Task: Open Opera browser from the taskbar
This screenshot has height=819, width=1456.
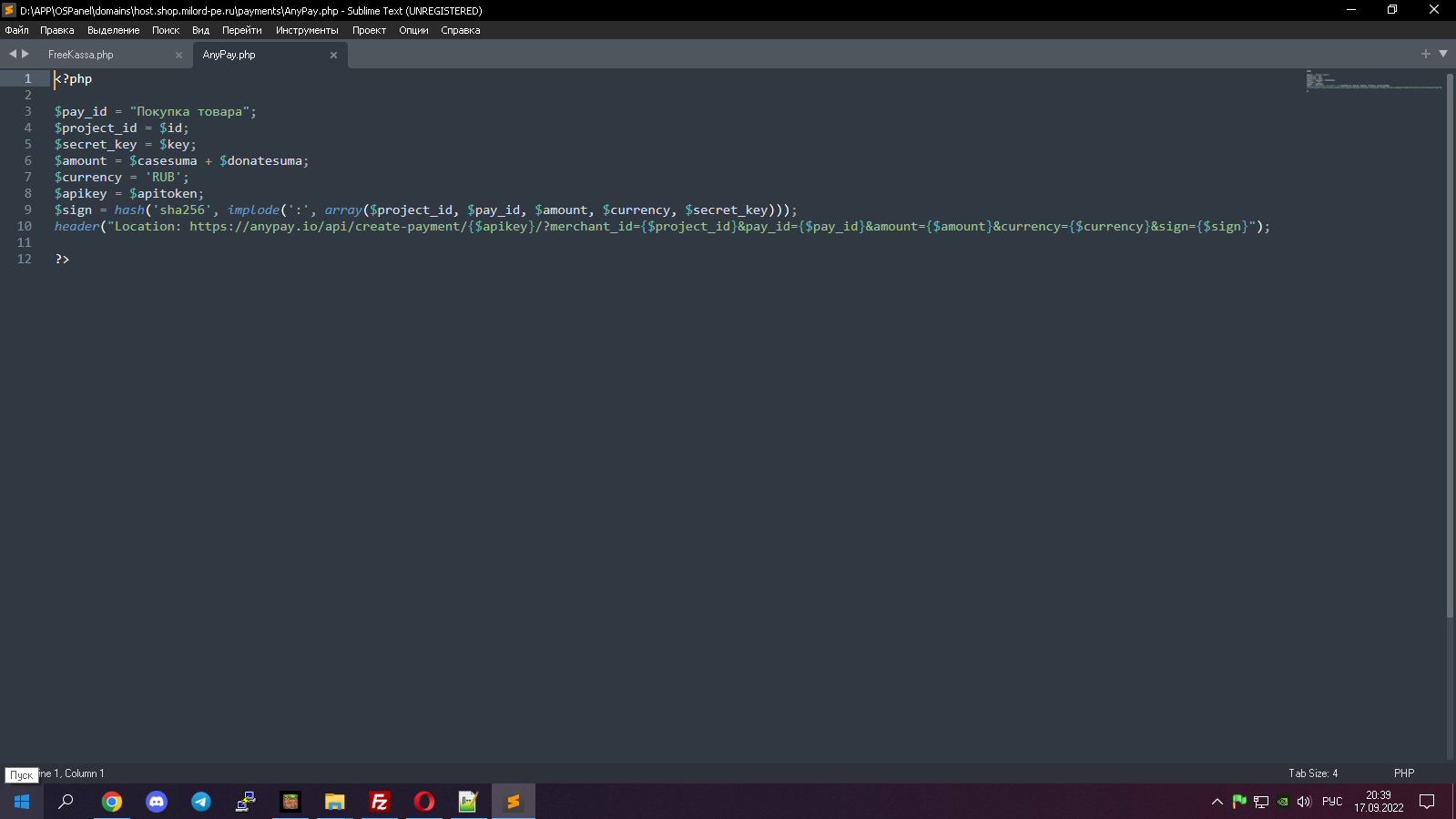Action: [424, 802]
